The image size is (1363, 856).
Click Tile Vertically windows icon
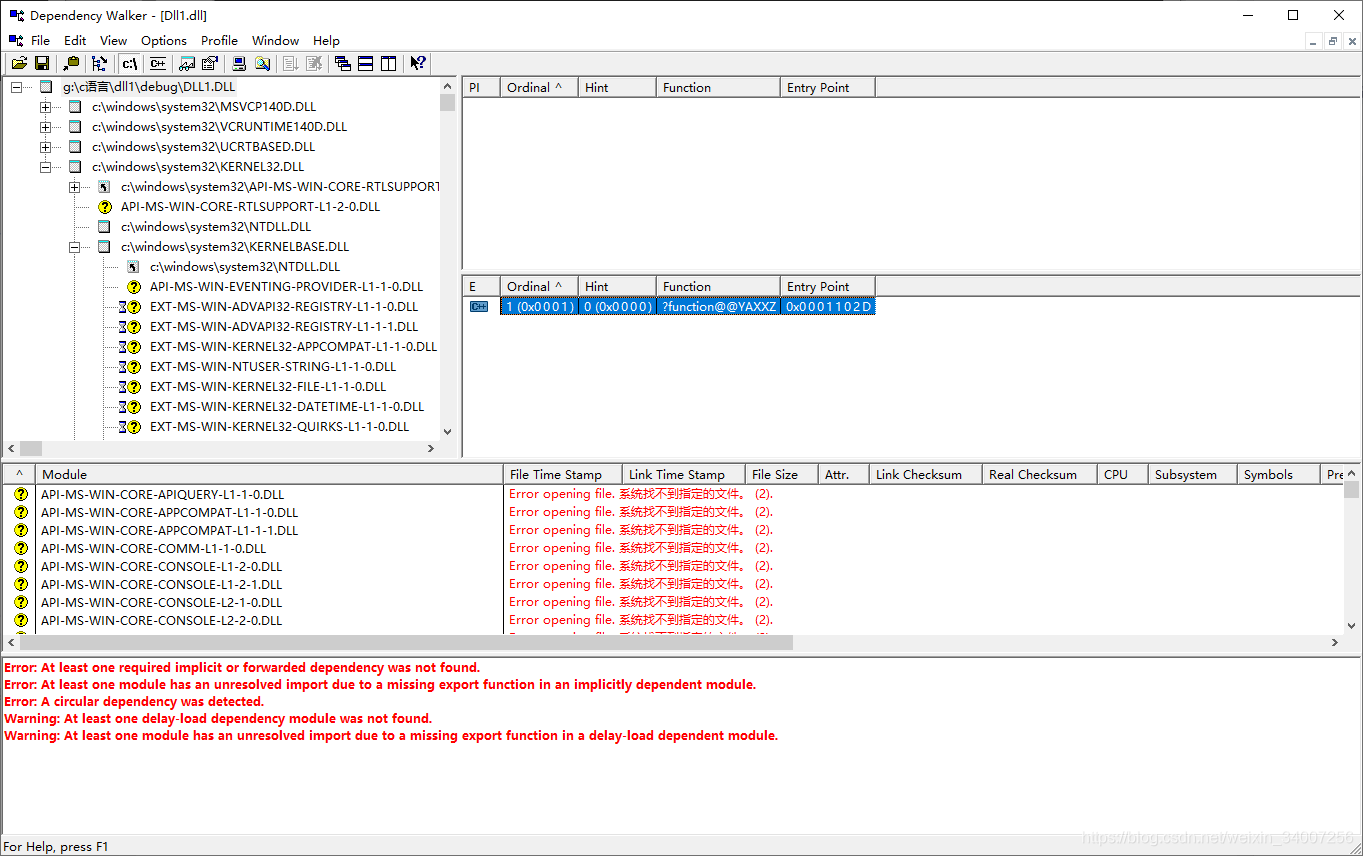point(389,63)
